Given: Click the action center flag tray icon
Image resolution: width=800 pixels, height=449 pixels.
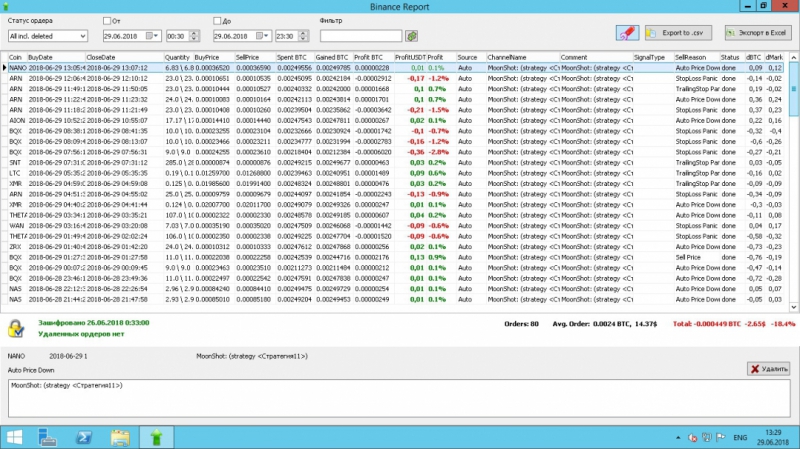Looking at the screenshot, I should (x=721, y=437).
